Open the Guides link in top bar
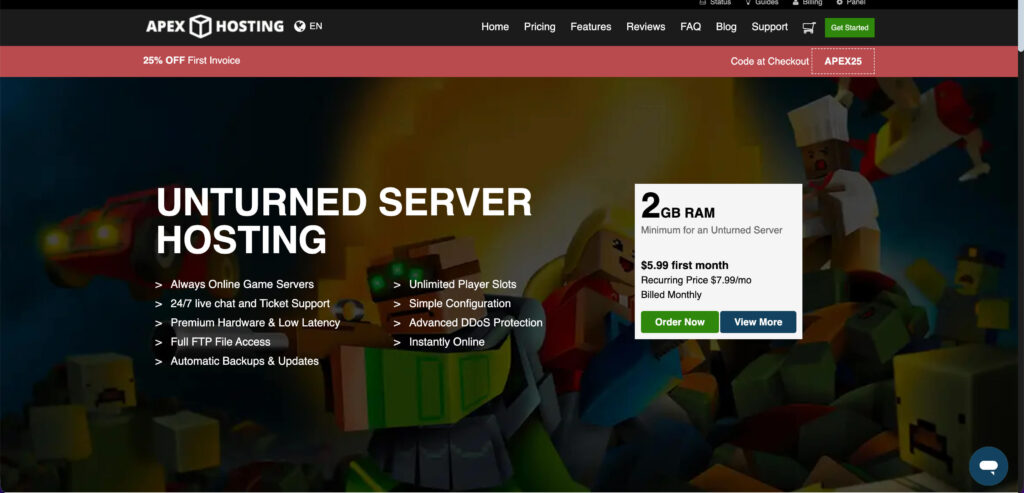 pos(761,3)
